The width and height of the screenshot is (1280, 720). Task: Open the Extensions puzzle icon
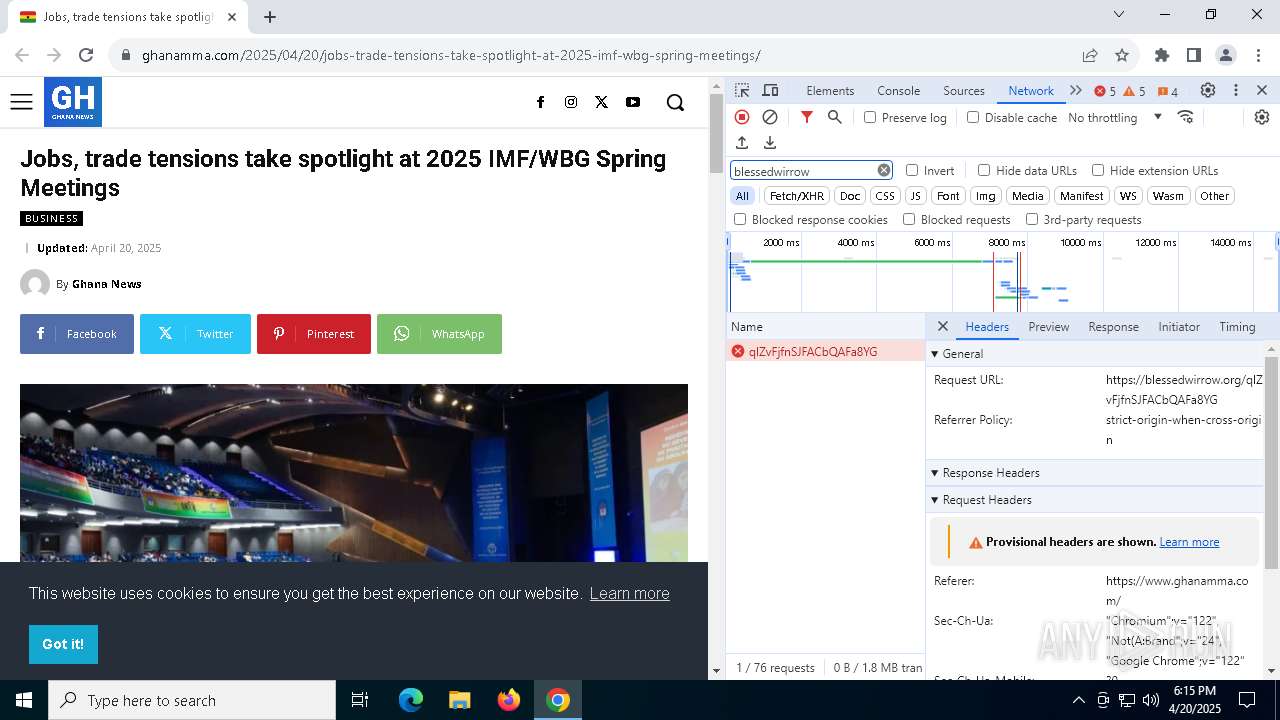(x=1162, y=55)
